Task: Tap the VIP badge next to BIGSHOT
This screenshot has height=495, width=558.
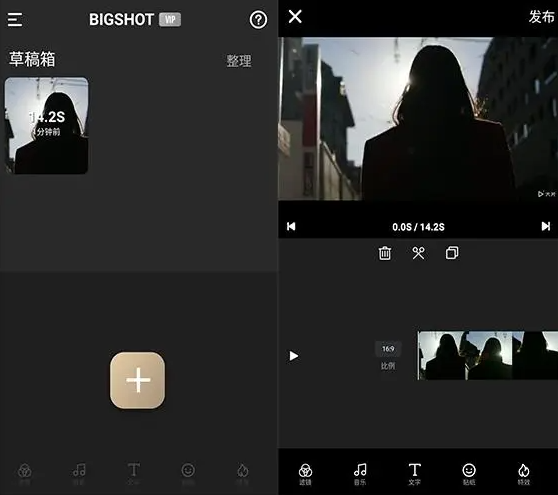Action: pyautogui.click(x=170, y=19)
